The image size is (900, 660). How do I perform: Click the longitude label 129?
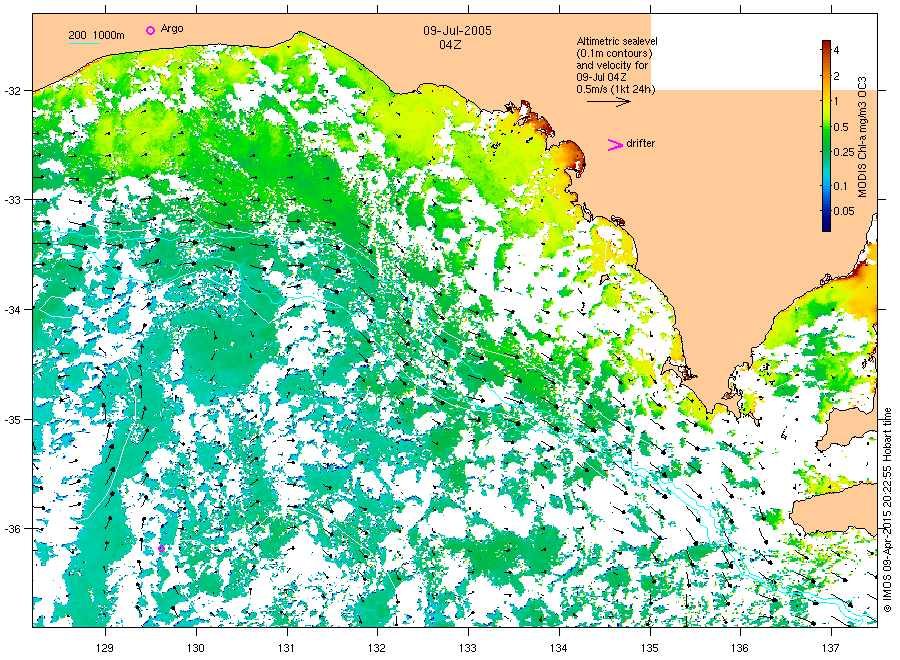104,649
